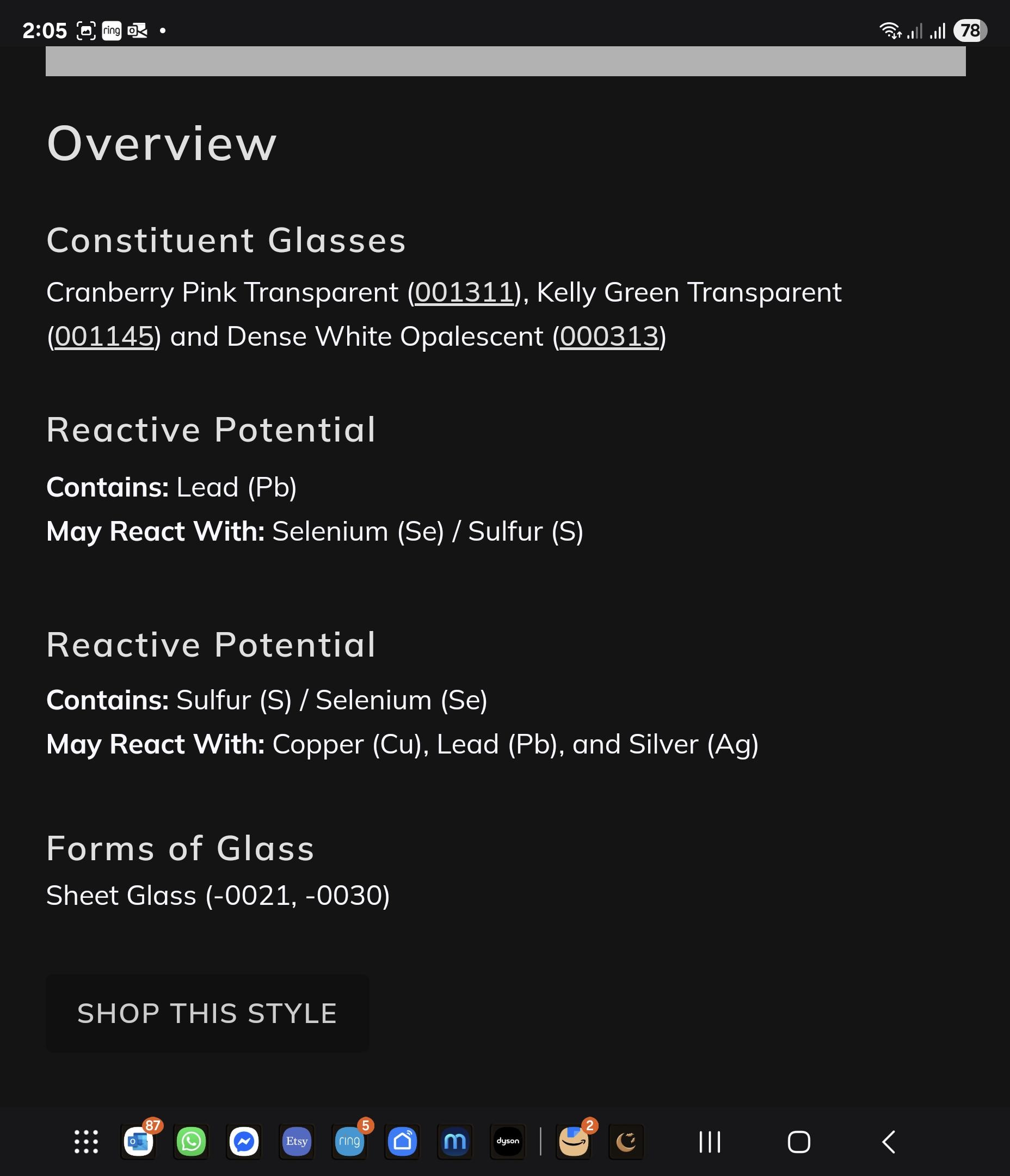Tap the Home navigation button
Screen dimensions: 1010x1176
(x=799, y=1142)
